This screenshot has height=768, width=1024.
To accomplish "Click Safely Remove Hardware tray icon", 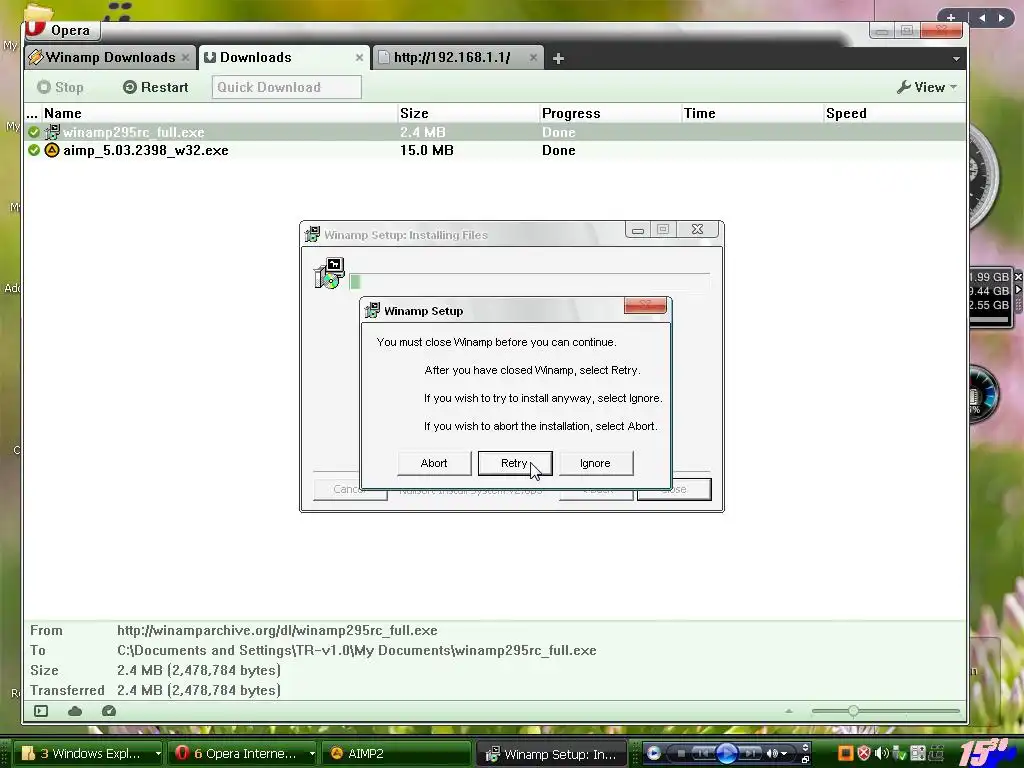I will [899, 754].
